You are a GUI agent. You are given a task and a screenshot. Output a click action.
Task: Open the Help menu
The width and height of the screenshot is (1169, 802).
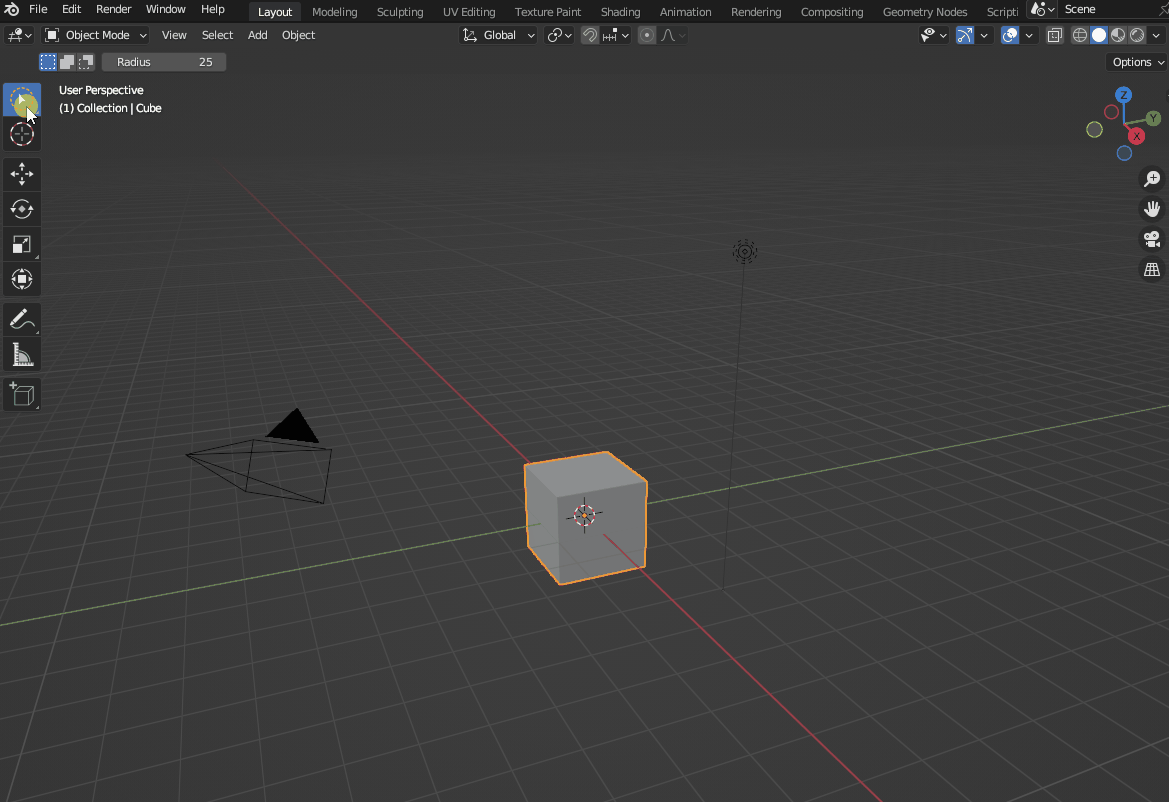[x=212, y=10]
